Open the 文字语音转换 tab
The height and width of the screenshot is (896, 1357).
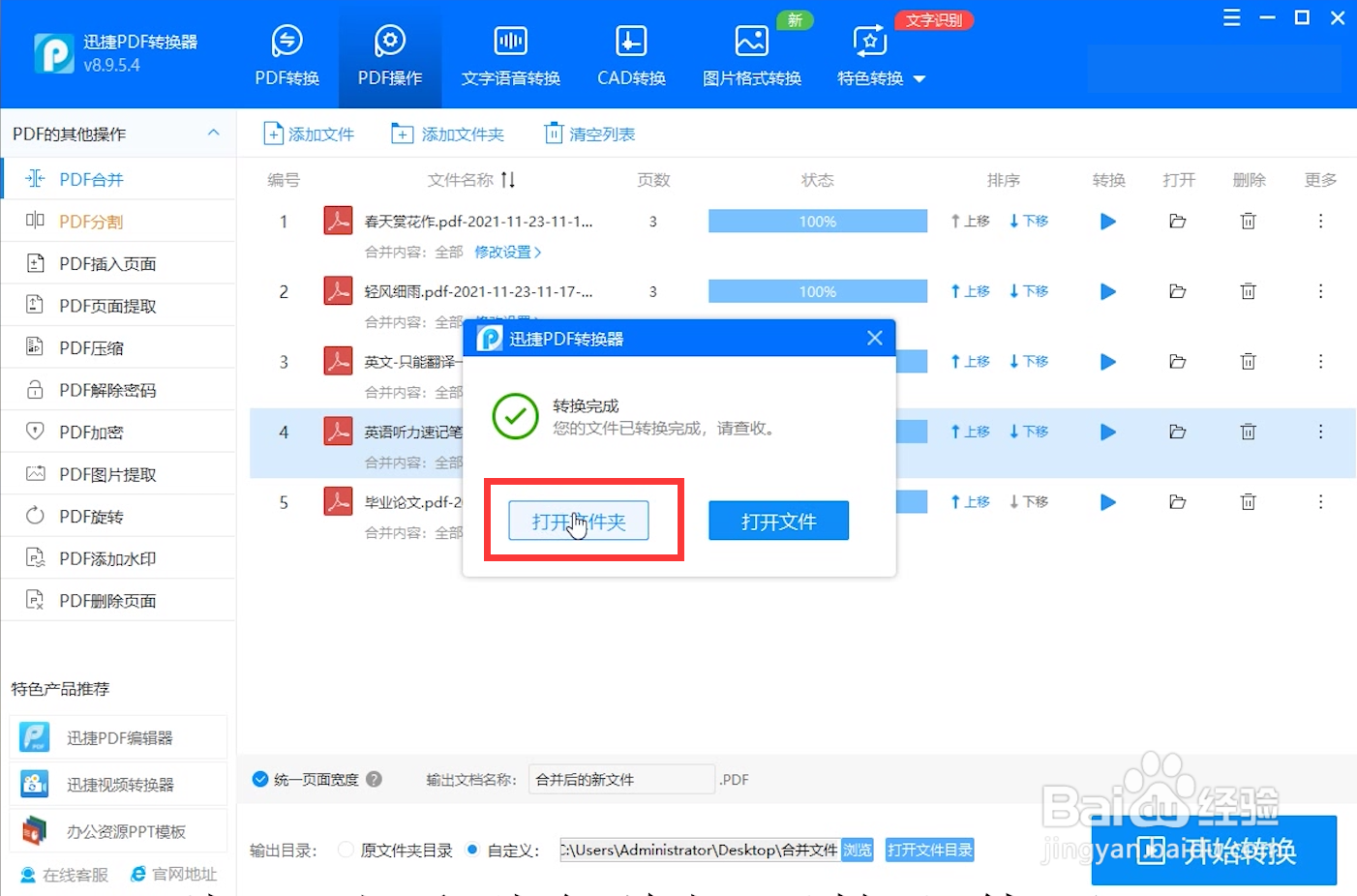point(511,55)
